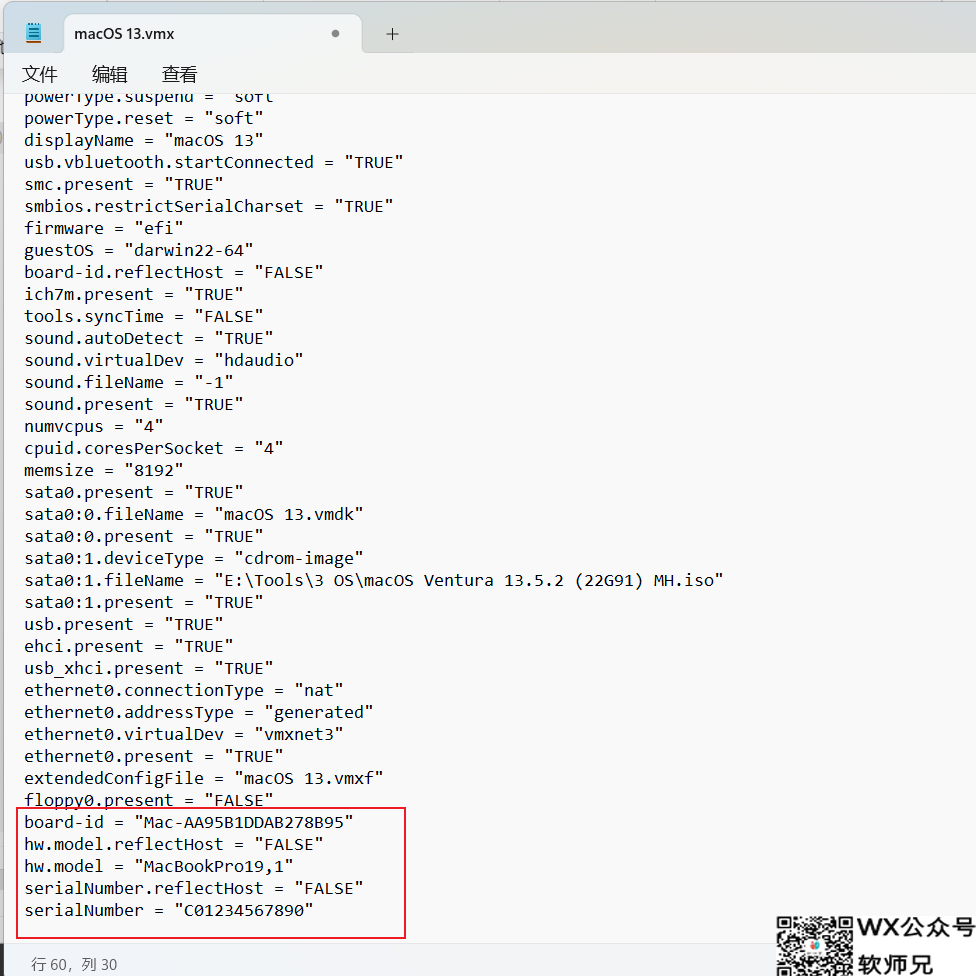Click the line smc.present = "TRUE"
The width and height of the screenshot is (976, 976).
coord(124,184)
